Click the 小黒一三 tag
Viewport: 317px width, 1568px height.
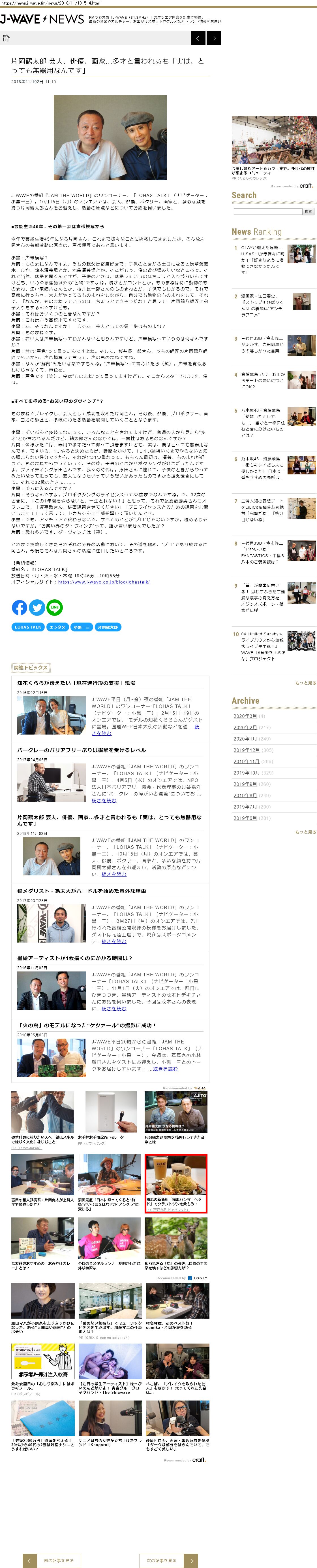[x=82, y=627]
